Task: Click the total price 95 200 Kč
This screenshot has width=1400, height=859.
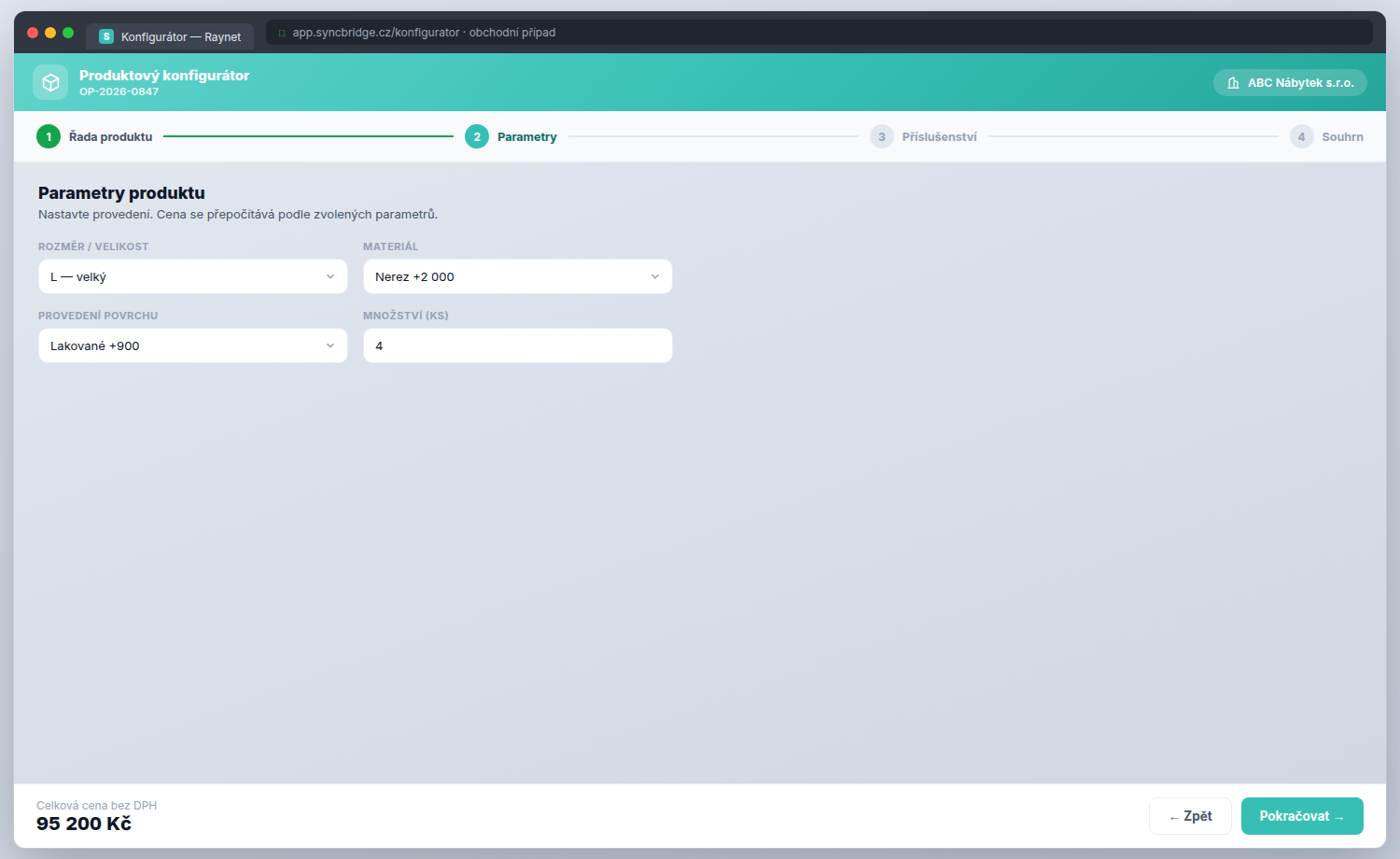Action: tap(84, 824)
